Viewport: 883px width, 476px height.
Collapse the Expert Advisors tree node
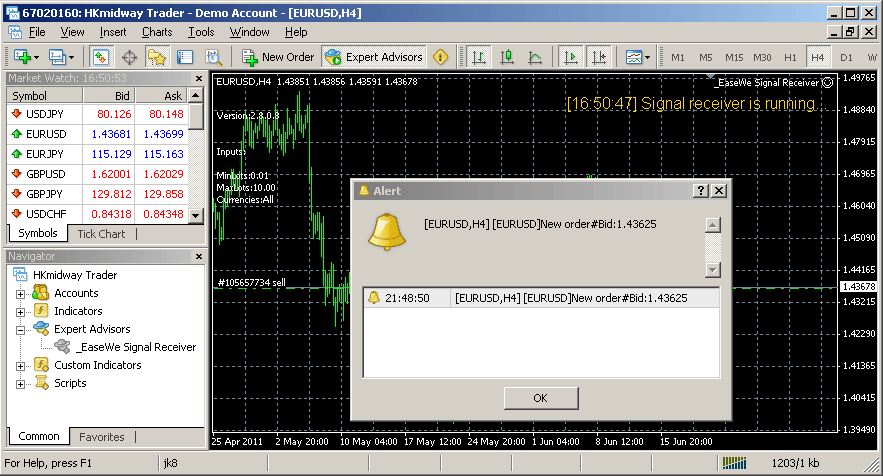[x=20, y=330]
